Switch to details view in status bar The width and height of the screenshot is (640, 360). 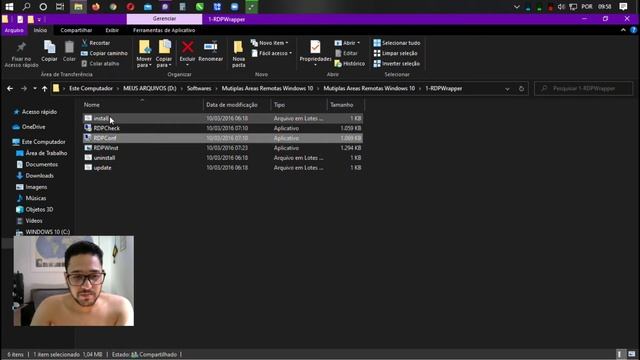coord(620,354)
